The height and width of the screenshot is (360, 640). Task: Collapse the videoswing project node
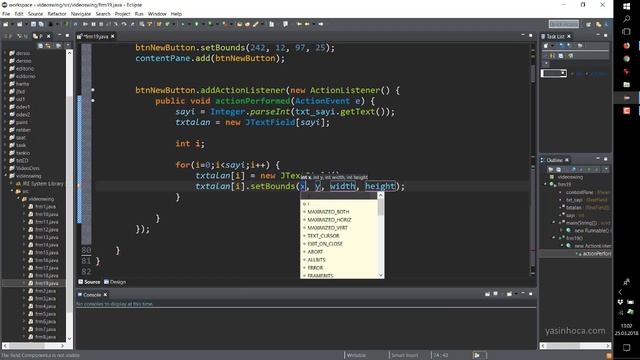[x=5, y=176]
